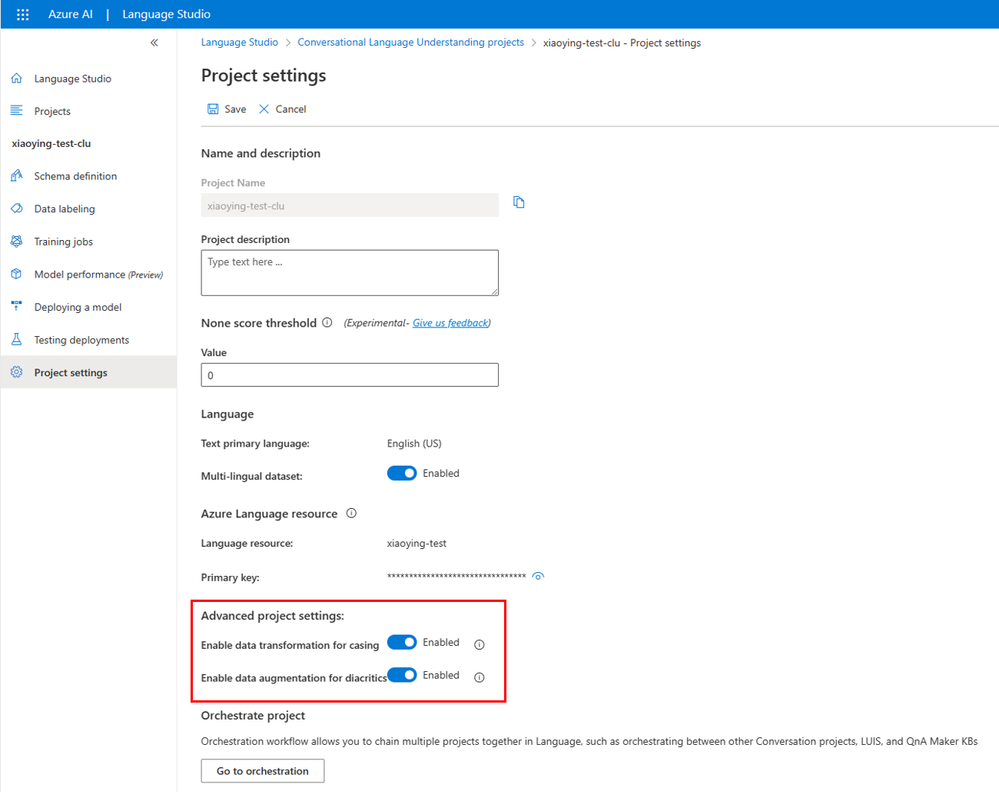Click the xiaoying-test language resource value
The image size is (999, 792).
(417, 544)
